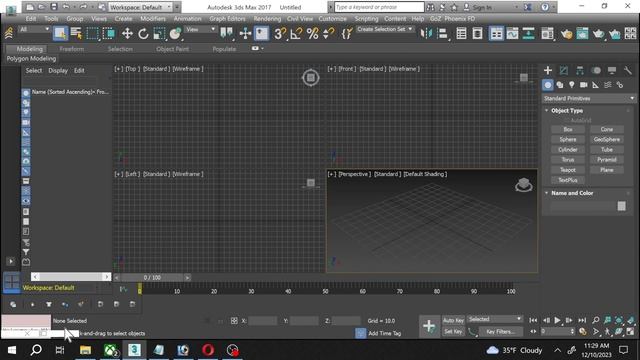Screen dimensions: 640x360
Task: Open the All selection filter dropdown
Action: tap(34, 29)
